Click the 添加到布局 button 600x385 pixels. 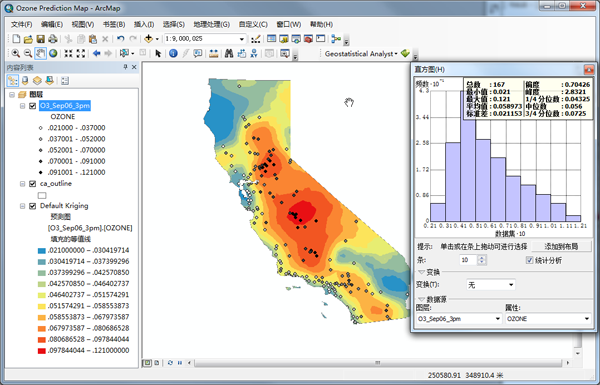(561, 246)
